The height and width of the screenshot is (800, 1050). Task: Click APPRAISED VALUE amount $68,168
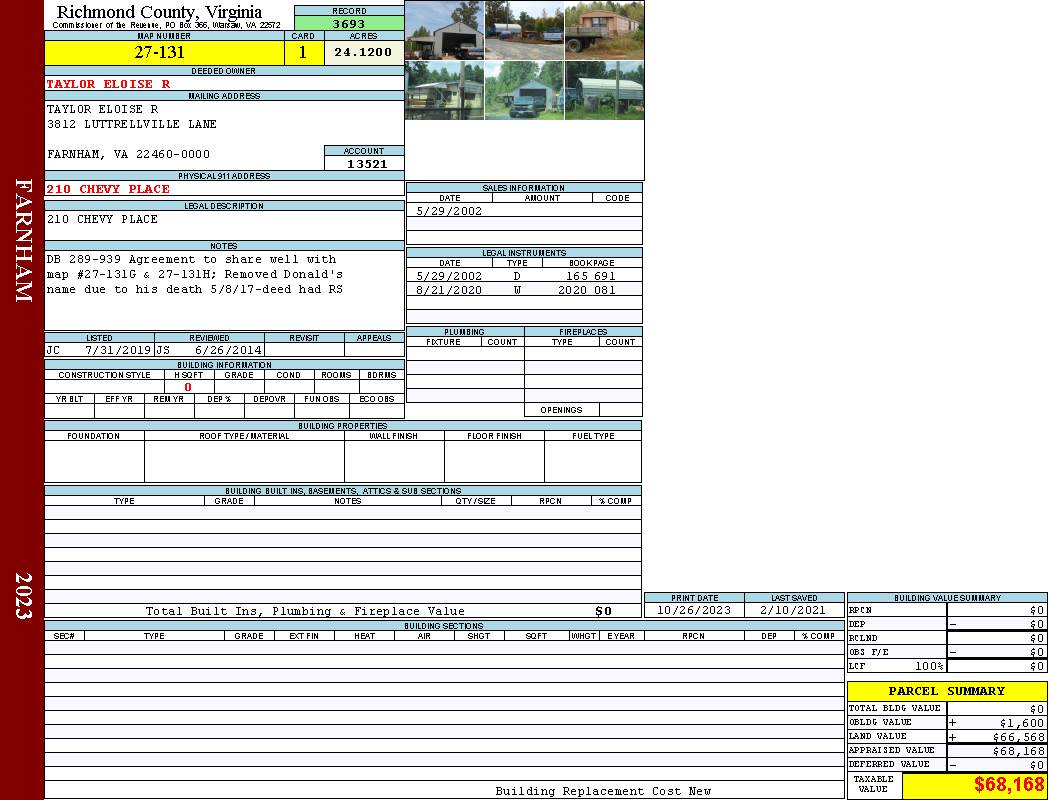tap(1019, 751)
